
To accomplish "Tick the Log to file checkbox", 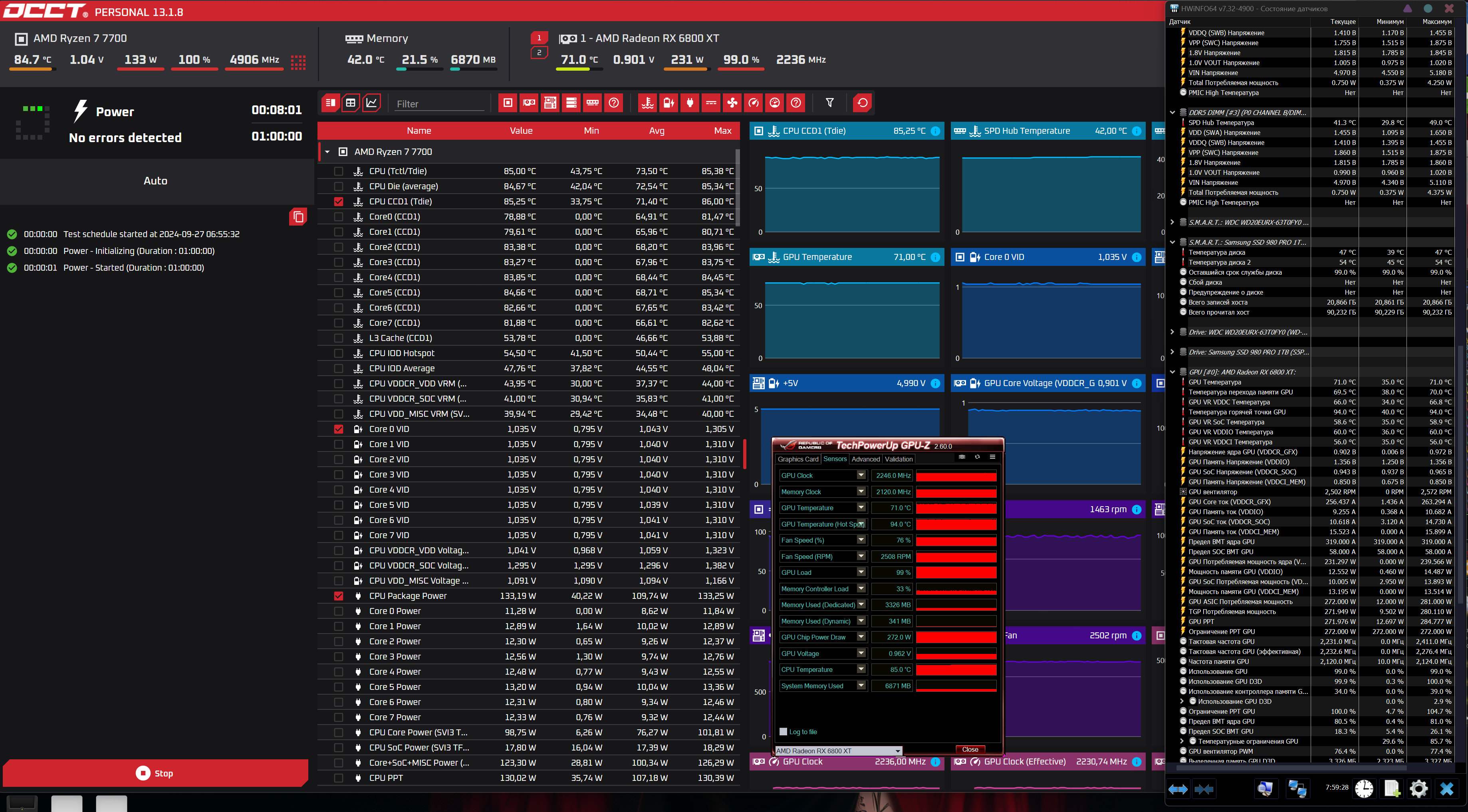I will [783, 732].
